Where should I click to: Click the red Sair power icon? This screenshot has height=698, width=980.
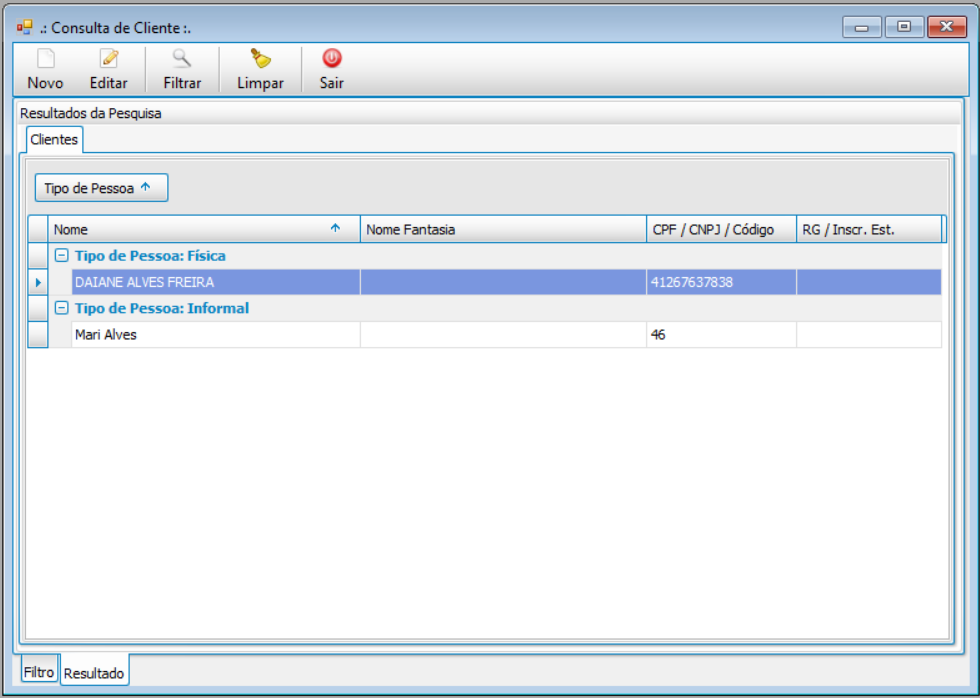tap(332, 58)
